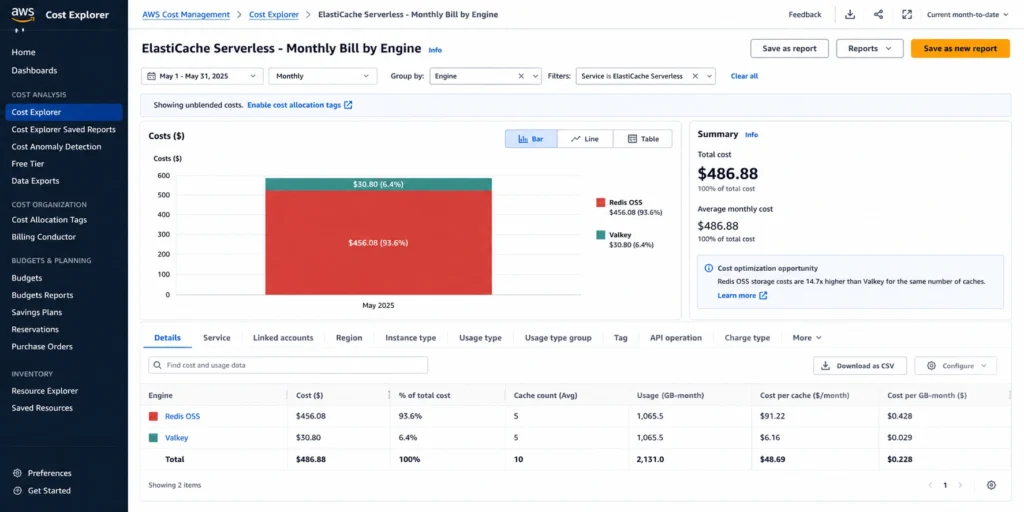Open Budgets in the sidebar
Image resolution: width=1024 pixels, height=512 pixels.
point(27,278)
